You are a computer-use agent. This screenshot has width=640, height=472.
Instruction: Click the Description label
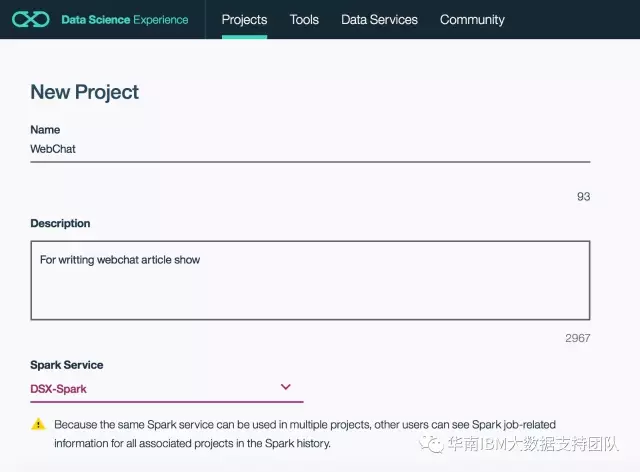coord(60,223)
